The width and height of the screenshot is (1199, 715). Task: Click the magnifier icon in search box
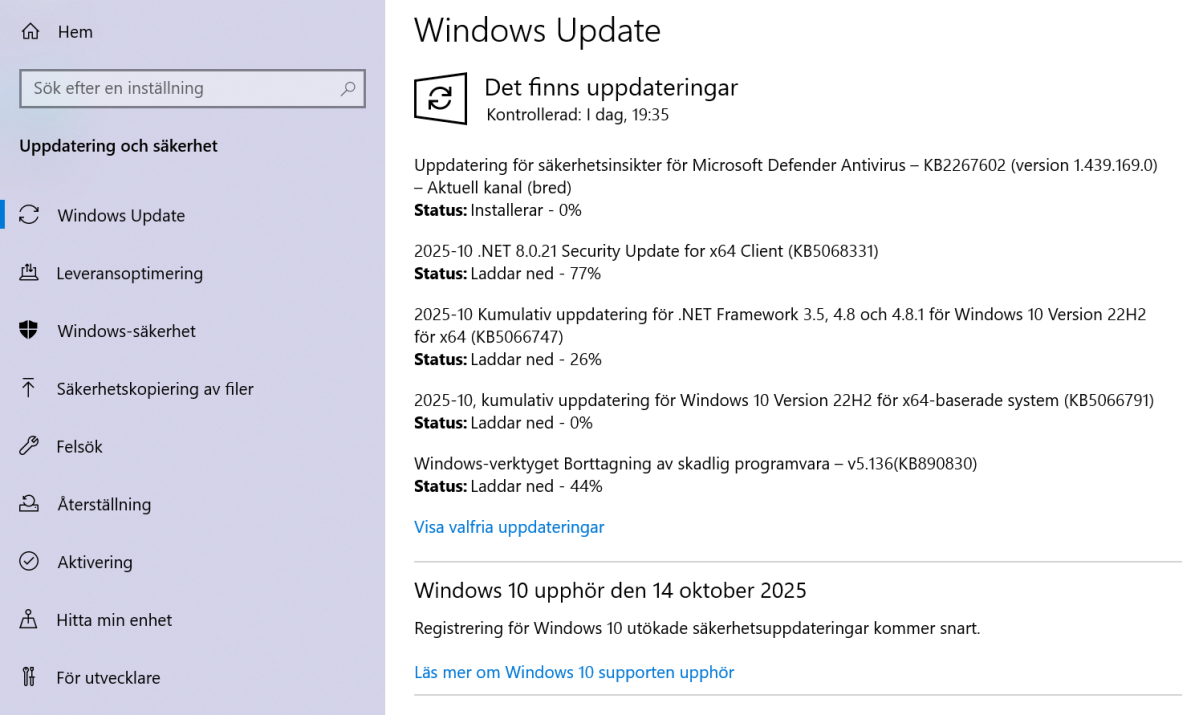[x=348, y=88]
